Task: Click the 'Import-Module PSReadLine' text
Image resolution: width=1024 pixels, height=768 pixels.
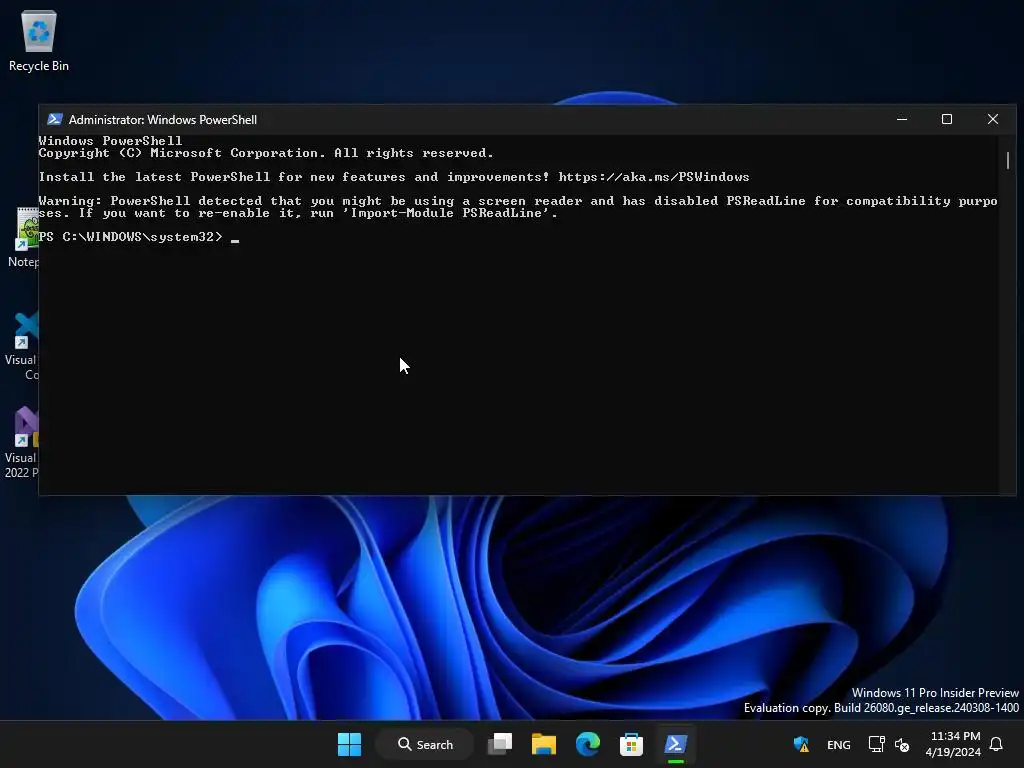Action: tap(448, 213)
